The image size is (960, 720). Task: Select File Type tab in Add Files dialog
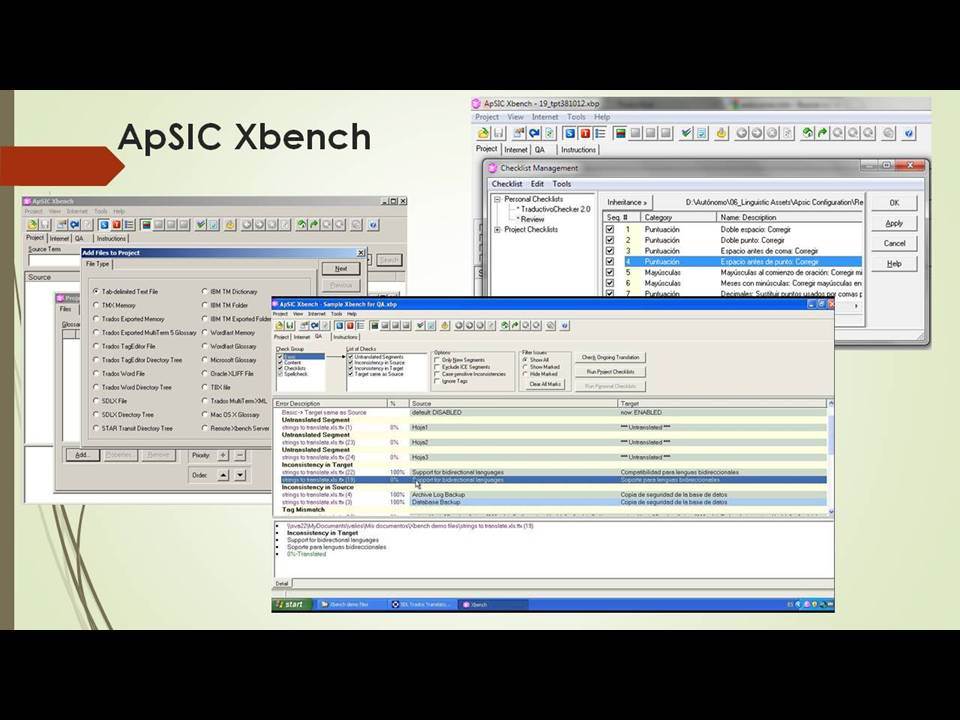pos(97,264)
